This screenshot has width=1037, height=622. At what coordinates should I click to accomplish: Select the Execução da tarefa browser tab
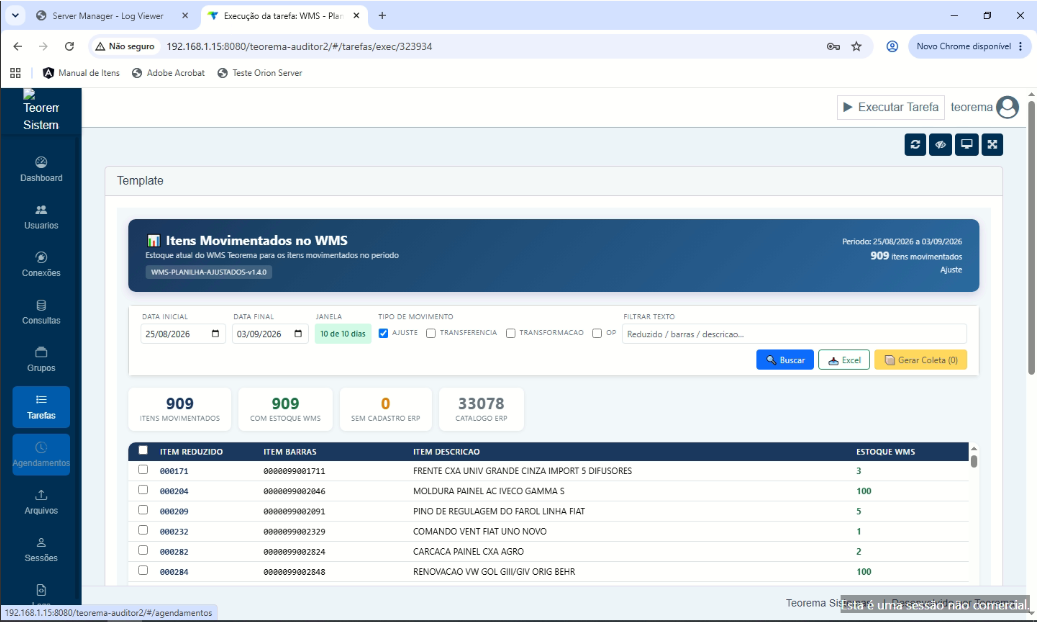pos(283,15)
